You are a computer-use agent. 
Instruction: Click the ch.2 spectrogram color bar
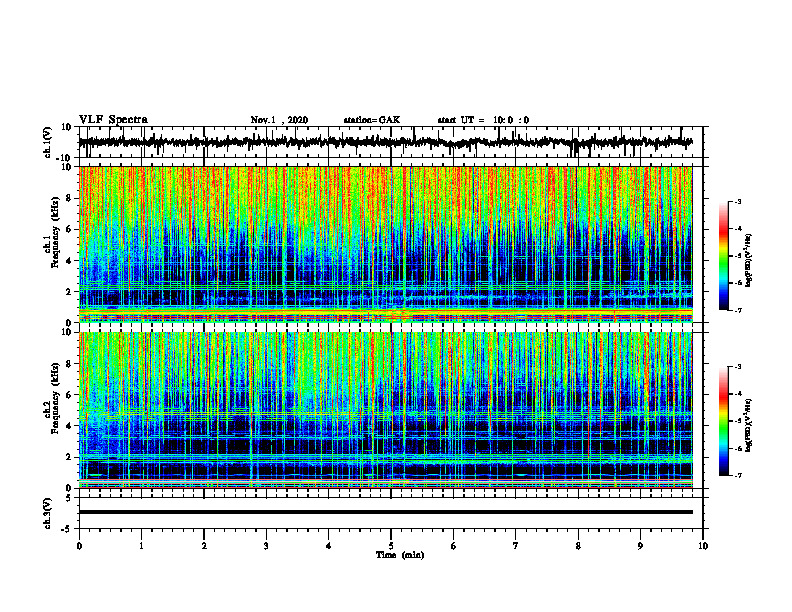724,421
